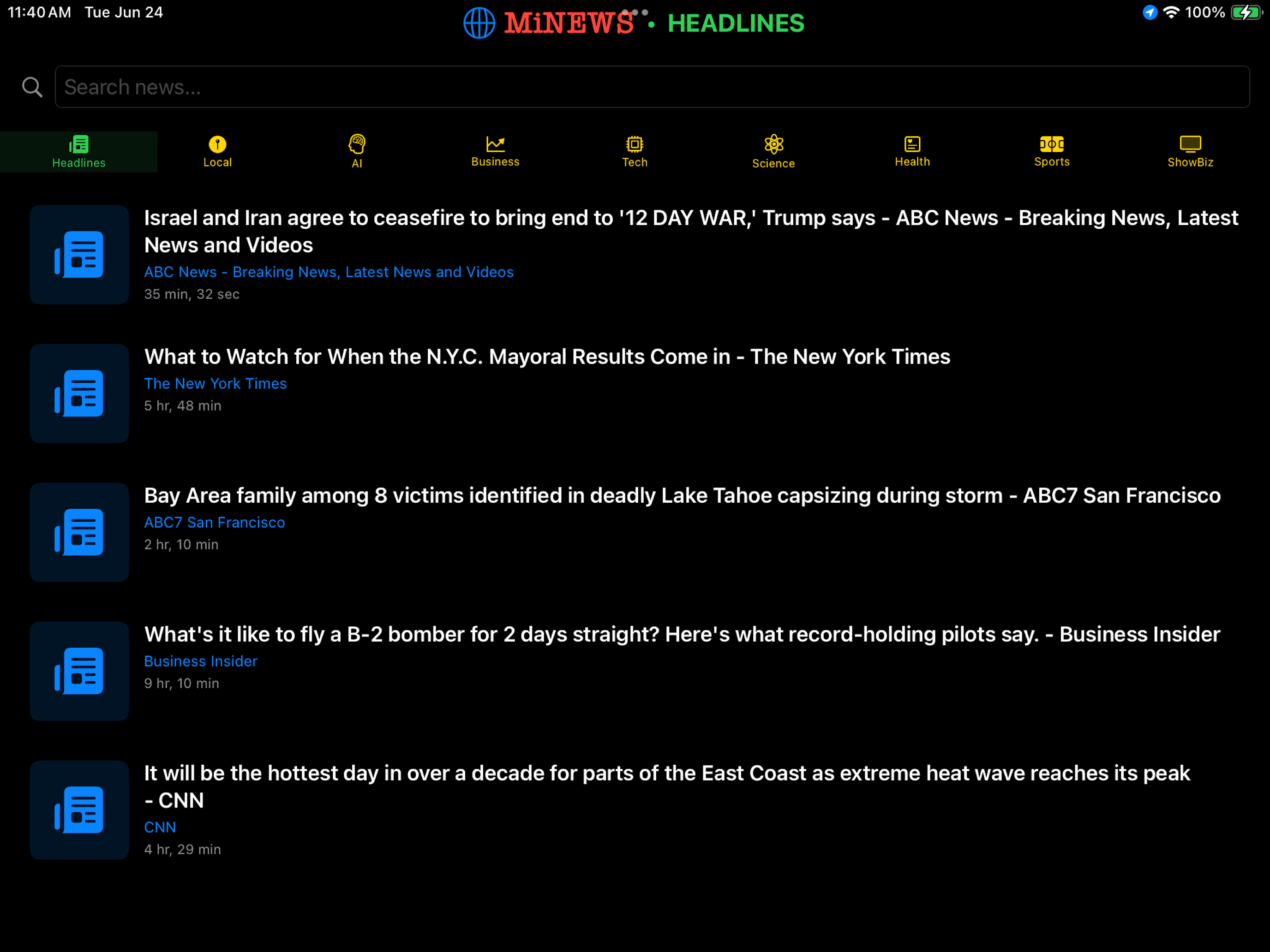Open the Local news tab
The height and width of the screenshot is (952, 1270).
pos(218,152)
